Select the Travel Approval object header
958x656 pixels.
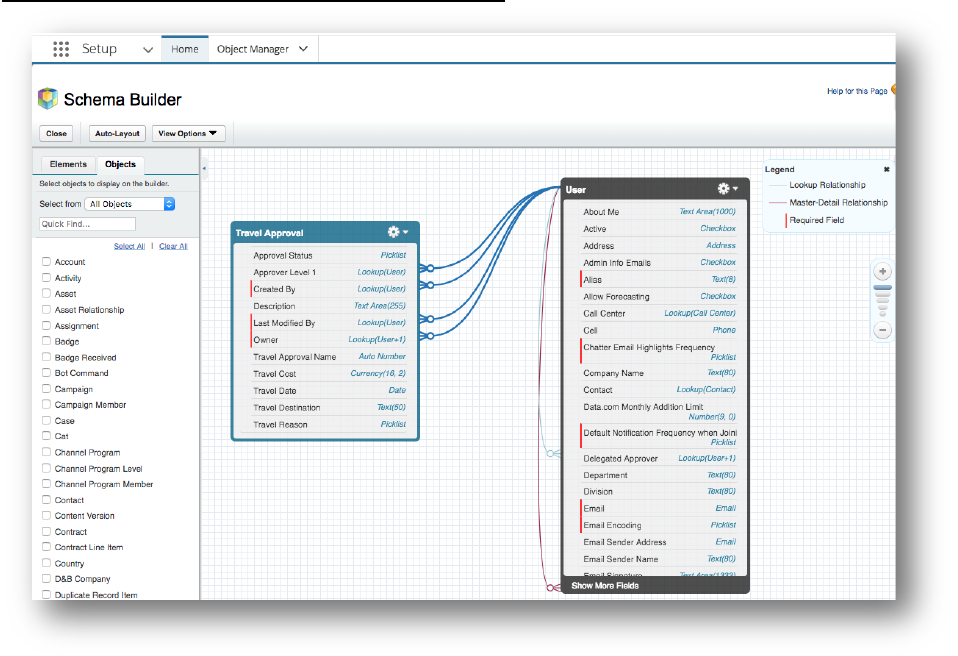(325, 233)
